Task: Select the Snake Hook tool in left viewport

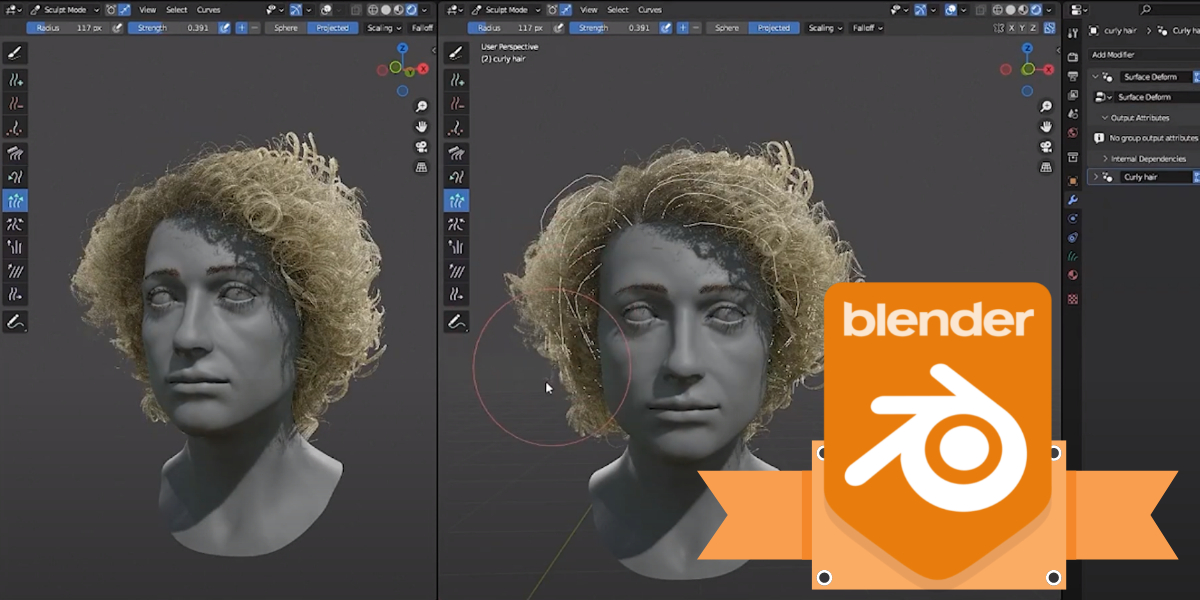Action: 16,178
